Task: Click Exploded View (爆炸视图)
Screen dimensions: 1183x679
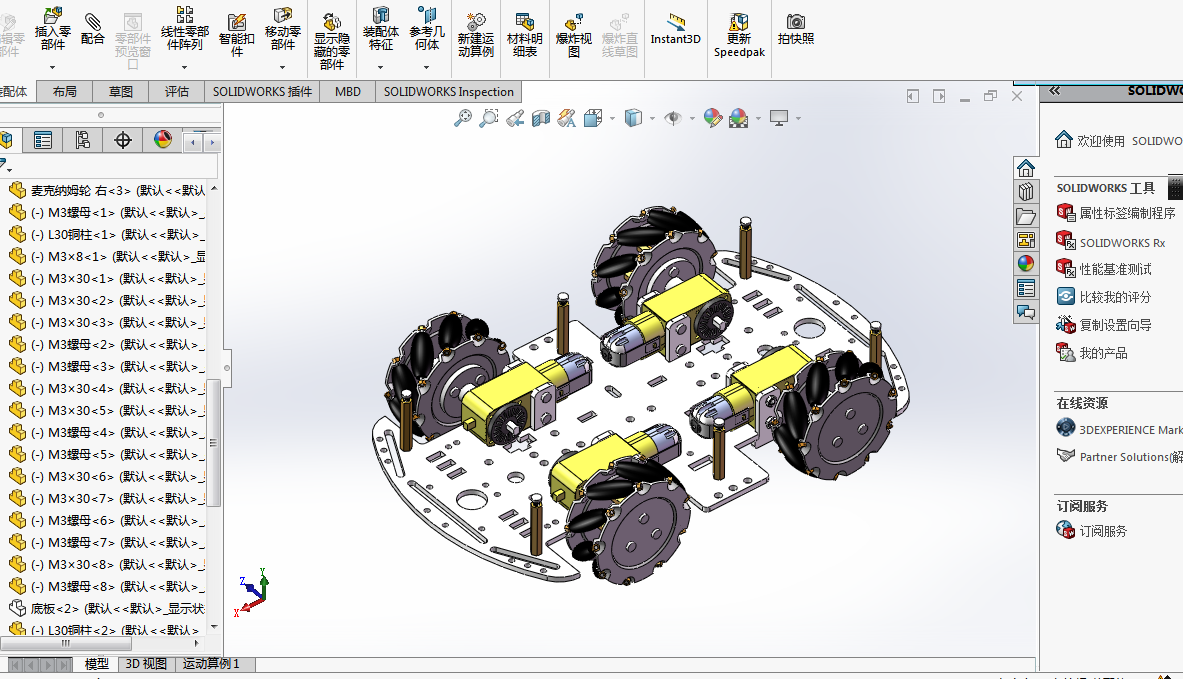Action: [x=573, y=35]
